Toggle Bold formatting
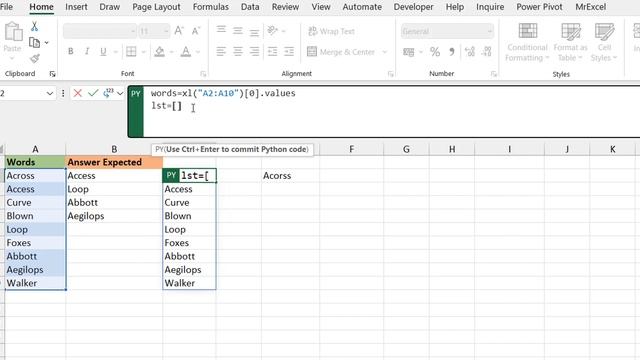Viewport: 640px width, 360px height. 71,51
